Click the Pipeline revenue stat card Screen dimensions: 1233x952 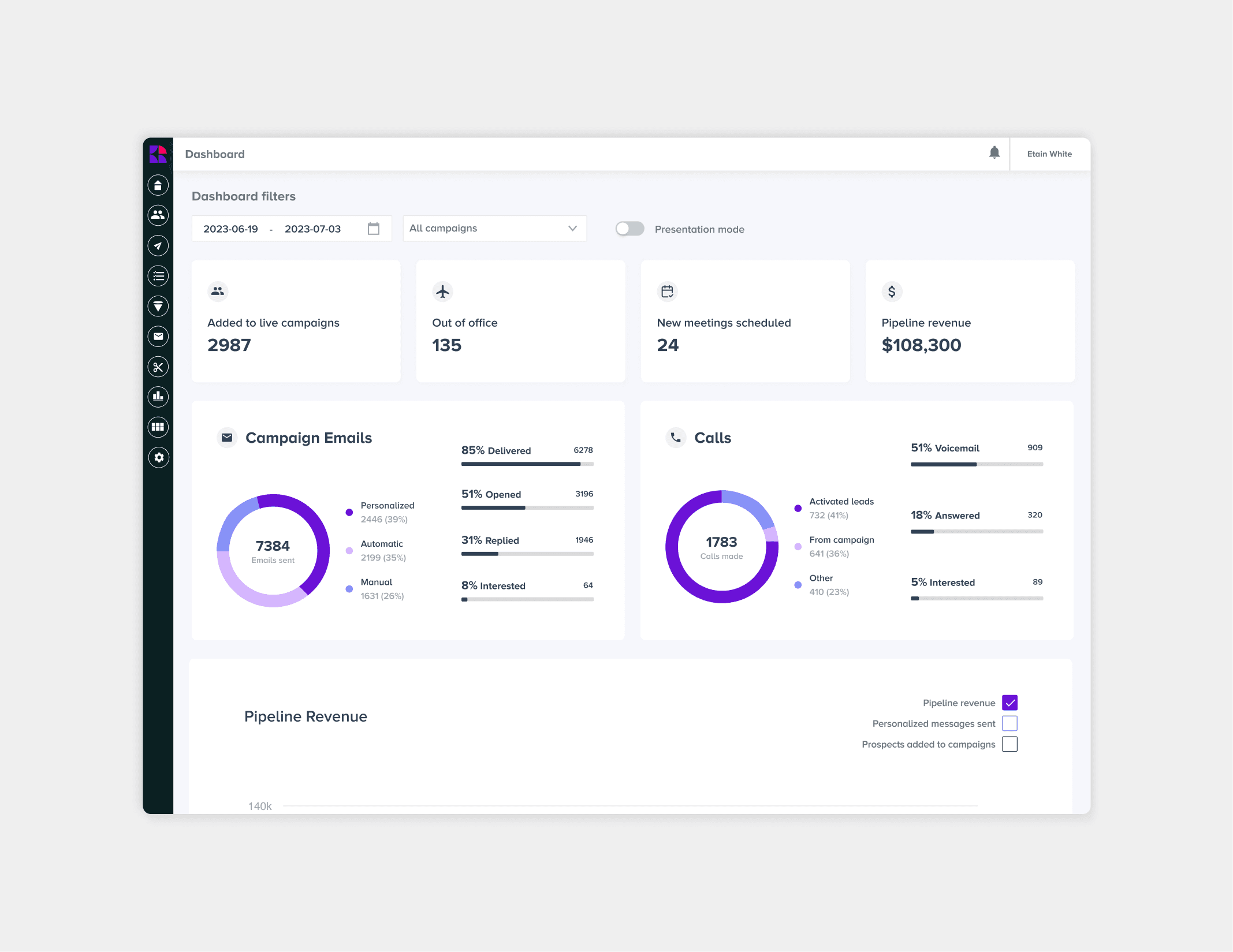(970, 321)
